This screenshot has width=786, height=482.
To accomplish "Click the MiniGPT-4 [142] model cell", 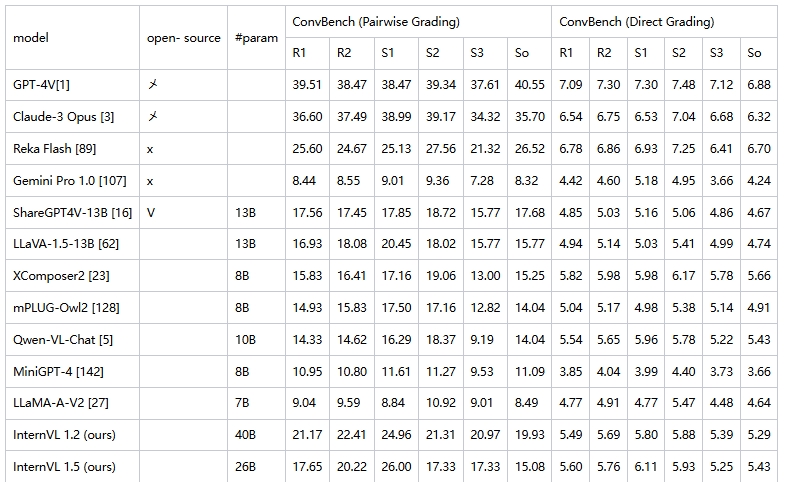I will [x=58, y=372].
